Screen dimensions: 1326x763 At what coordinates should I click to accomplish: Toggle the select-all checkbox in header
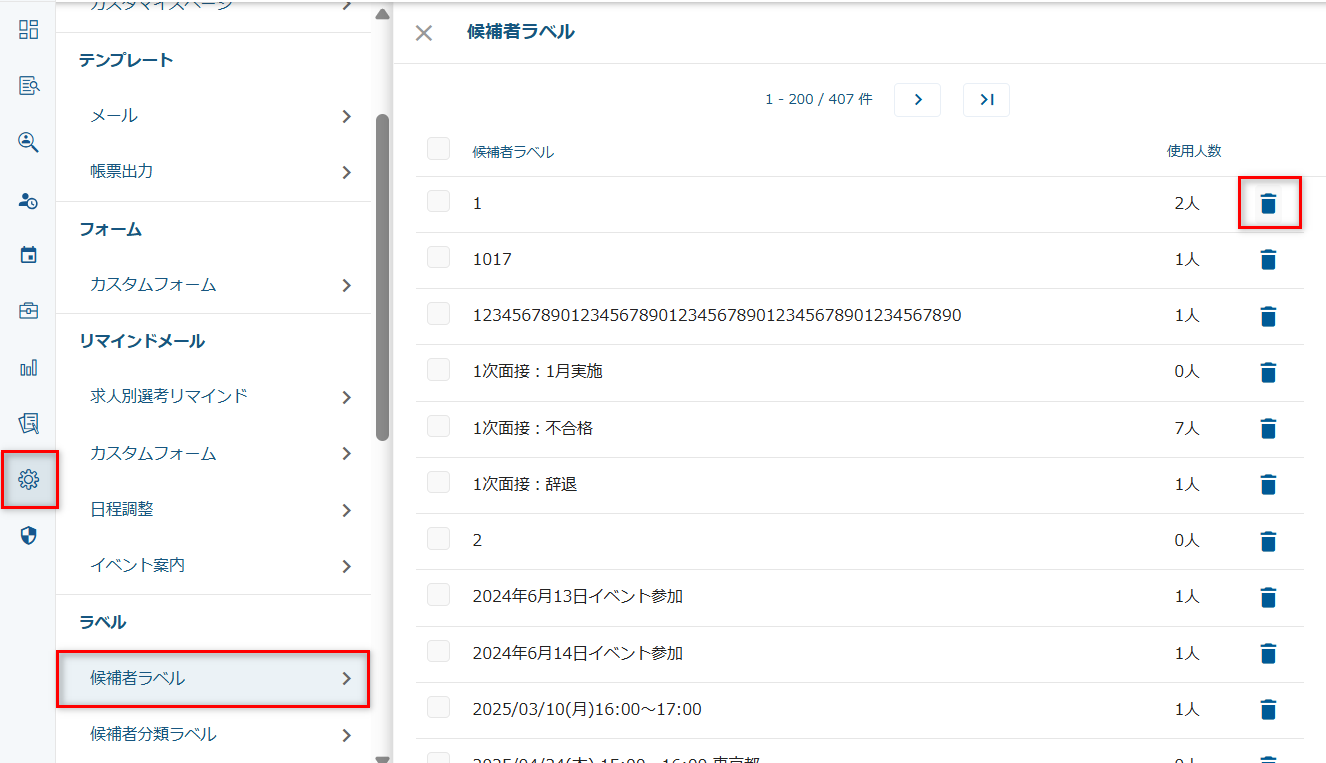pos(438,149)
